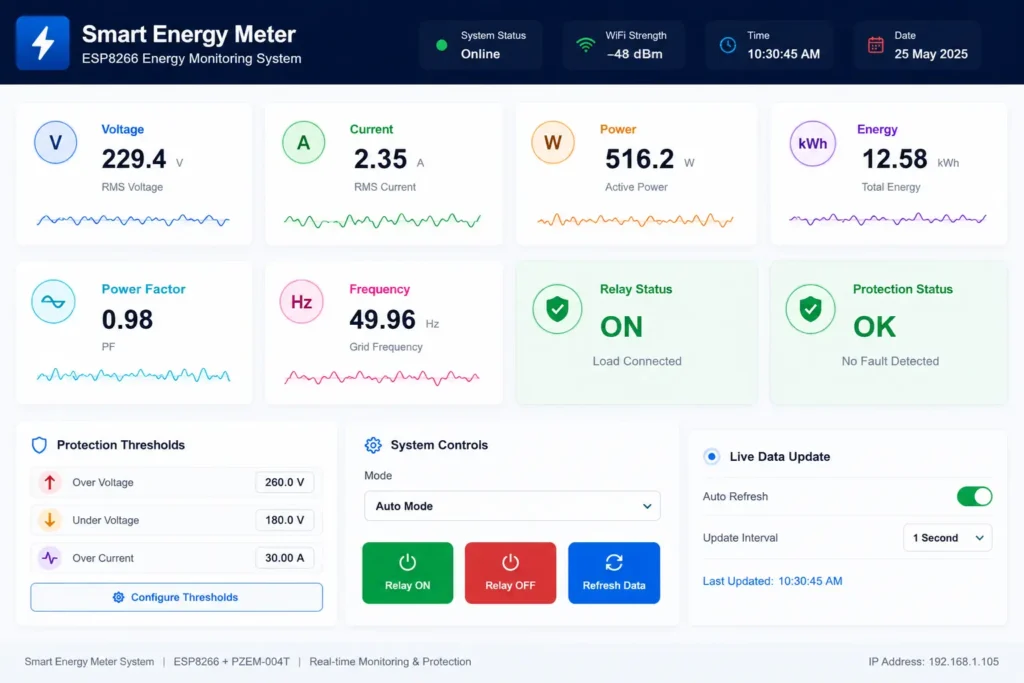The height and width of the screenshot is (683, 1024).
Task: Click the Over Current pulse icon
Action: coord(50,558)
